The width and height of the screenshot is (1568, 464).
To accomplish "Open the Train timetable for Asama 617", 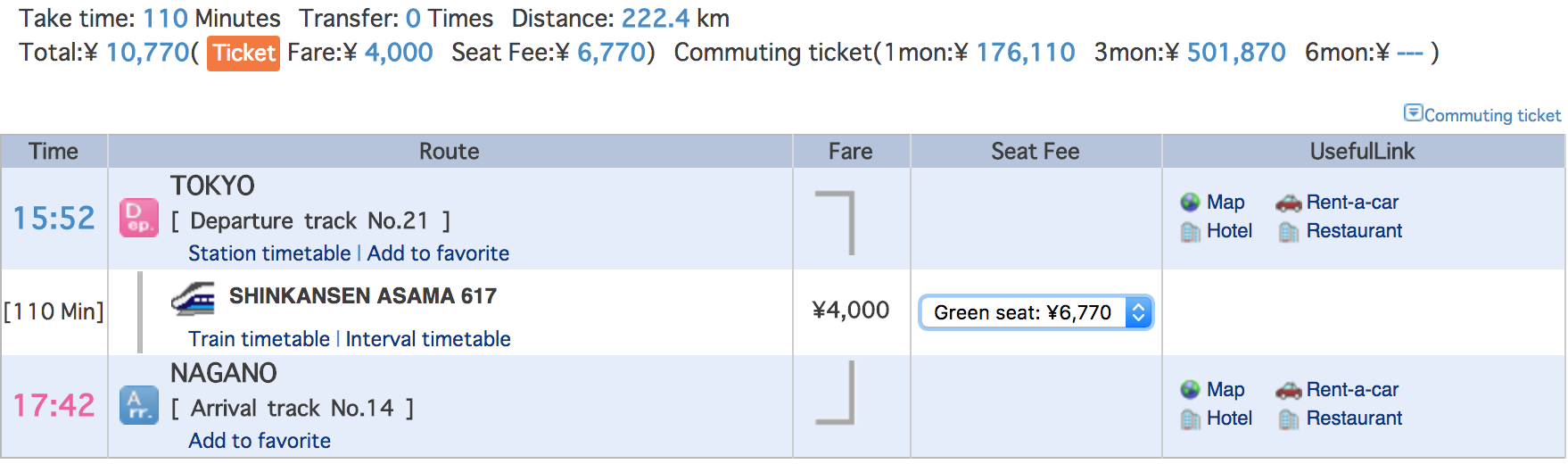I will click(x=259, y=339).
